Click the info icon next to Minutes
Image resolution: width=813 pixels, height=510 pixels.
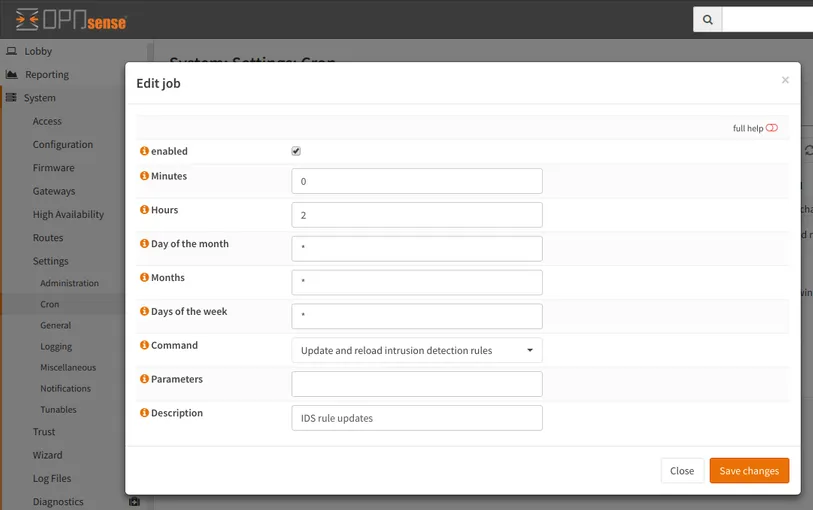[x=144, y=176]
